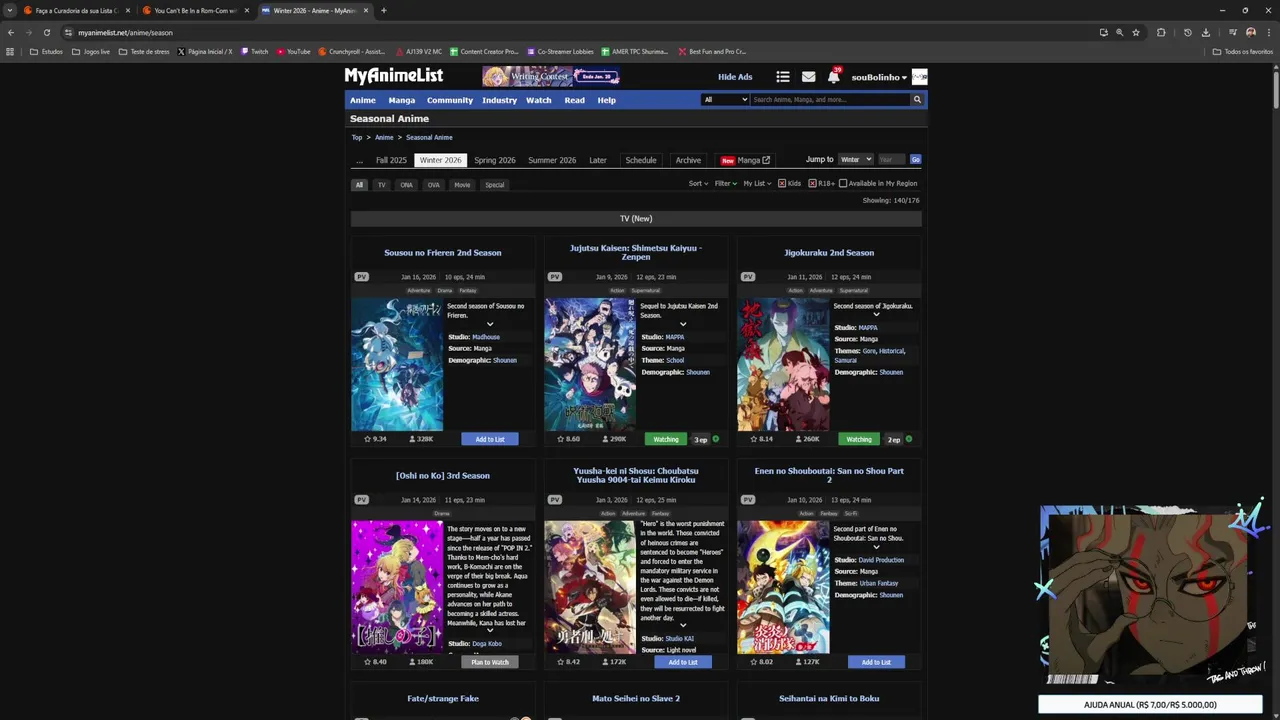Toggle the Kids filter checkbox
The height and width of the screenshot is (720, 1280).
(782, 183)
